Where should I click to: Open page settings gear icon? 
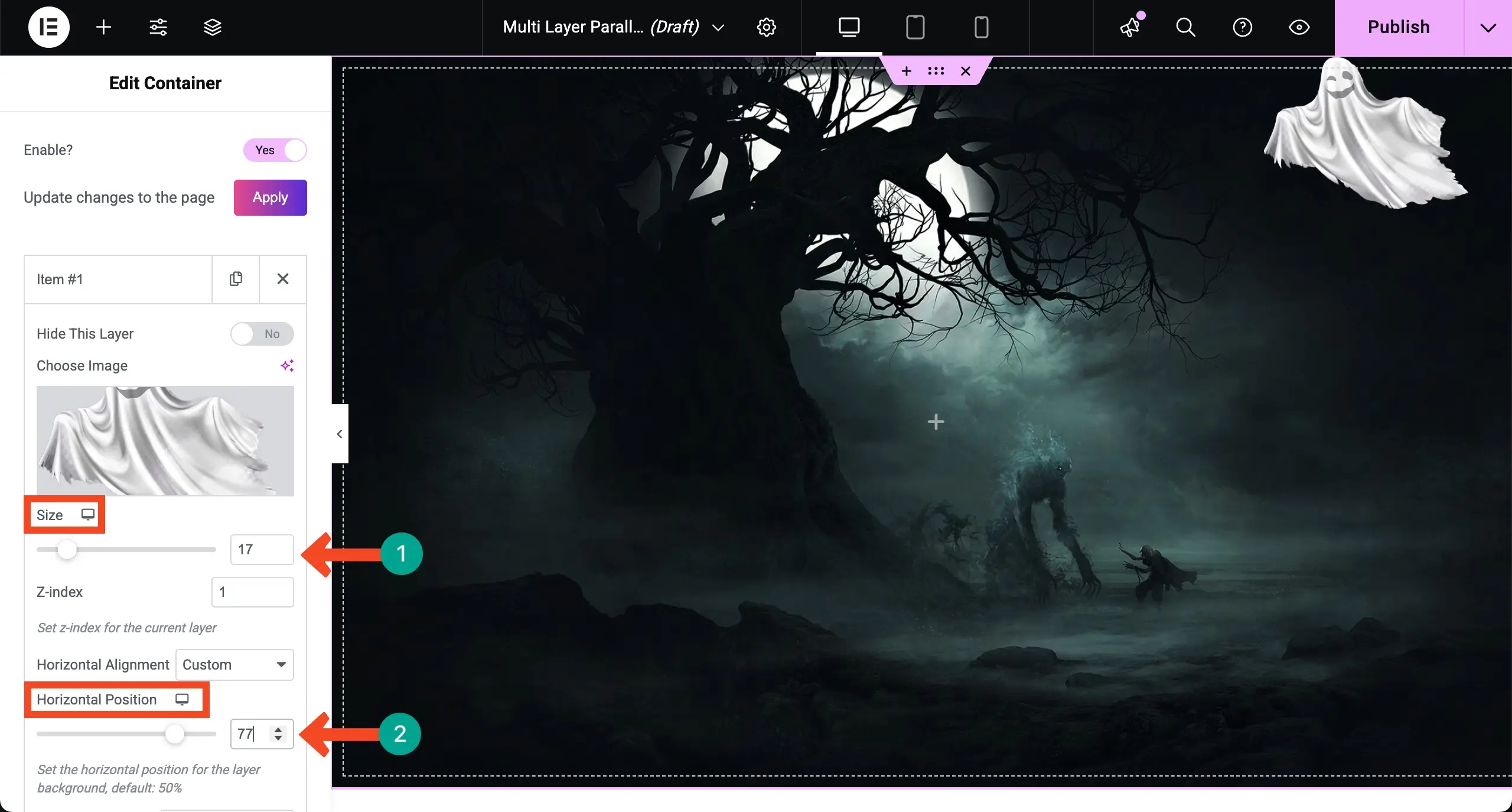coord(766,27)
